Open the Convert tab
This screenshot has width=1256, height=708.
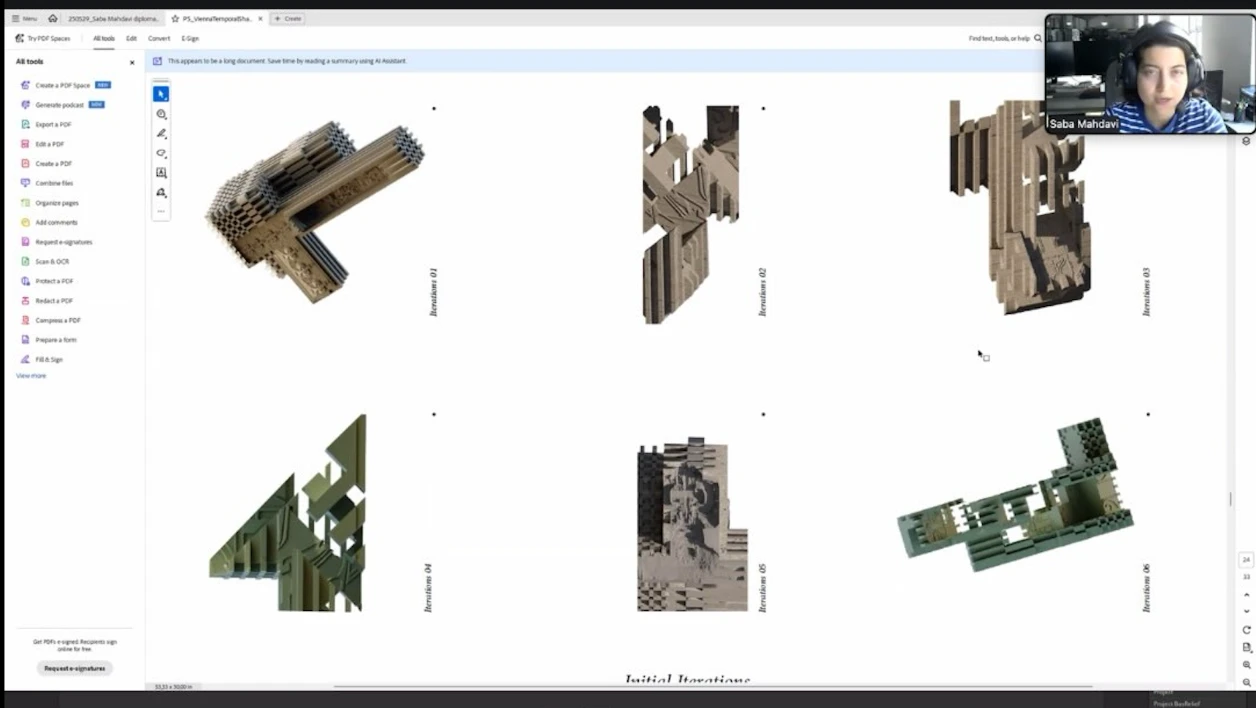point(159,38)
